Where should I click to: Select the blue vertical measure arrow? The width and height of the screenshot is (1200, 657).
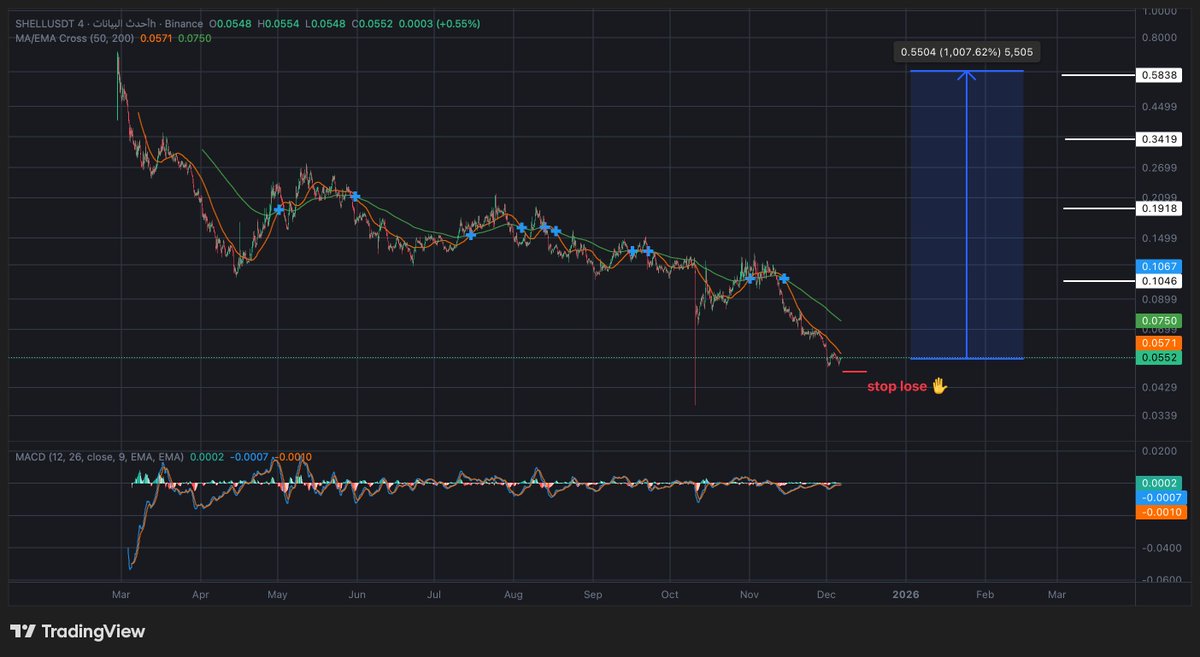point(966,214)
